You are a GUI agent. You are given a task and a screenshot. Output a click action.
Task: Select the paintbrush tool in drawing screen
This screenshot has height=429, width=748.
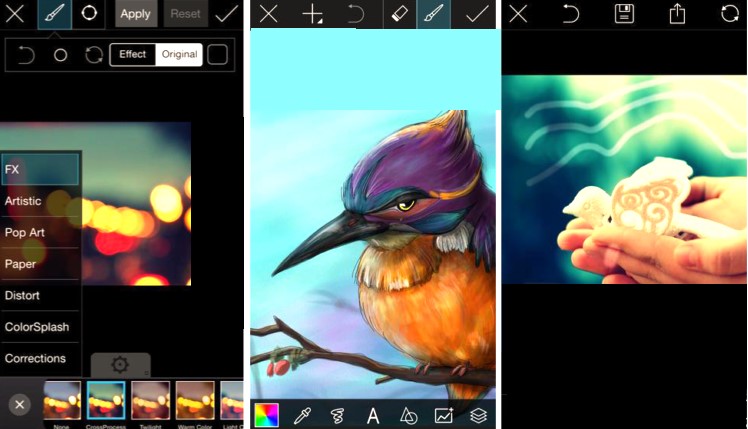[x=433, y=14]
